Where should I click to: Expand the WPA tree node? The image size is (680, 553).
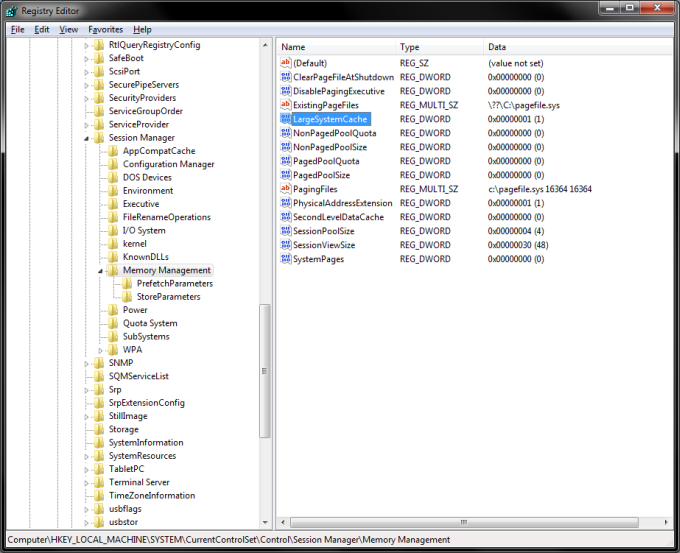tap(100, 350)
